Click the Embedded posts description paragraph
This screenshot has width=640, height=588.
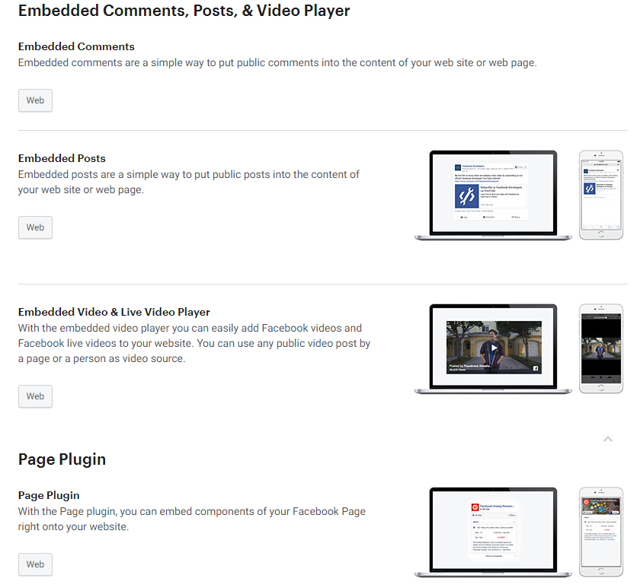[x=189, y=182]
